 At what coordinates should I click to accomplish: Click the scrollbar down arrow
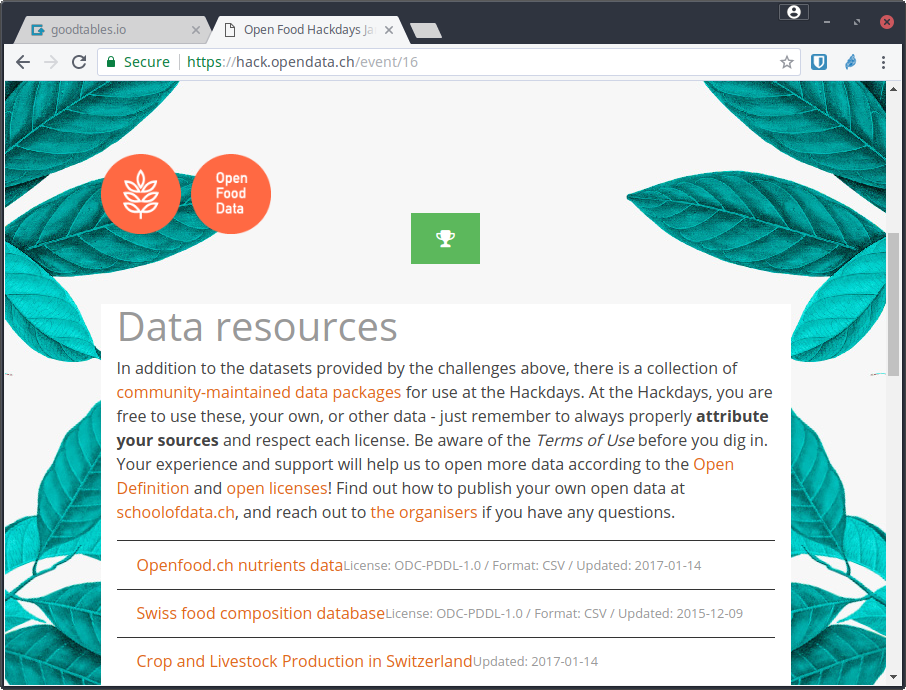click(893, 676)
